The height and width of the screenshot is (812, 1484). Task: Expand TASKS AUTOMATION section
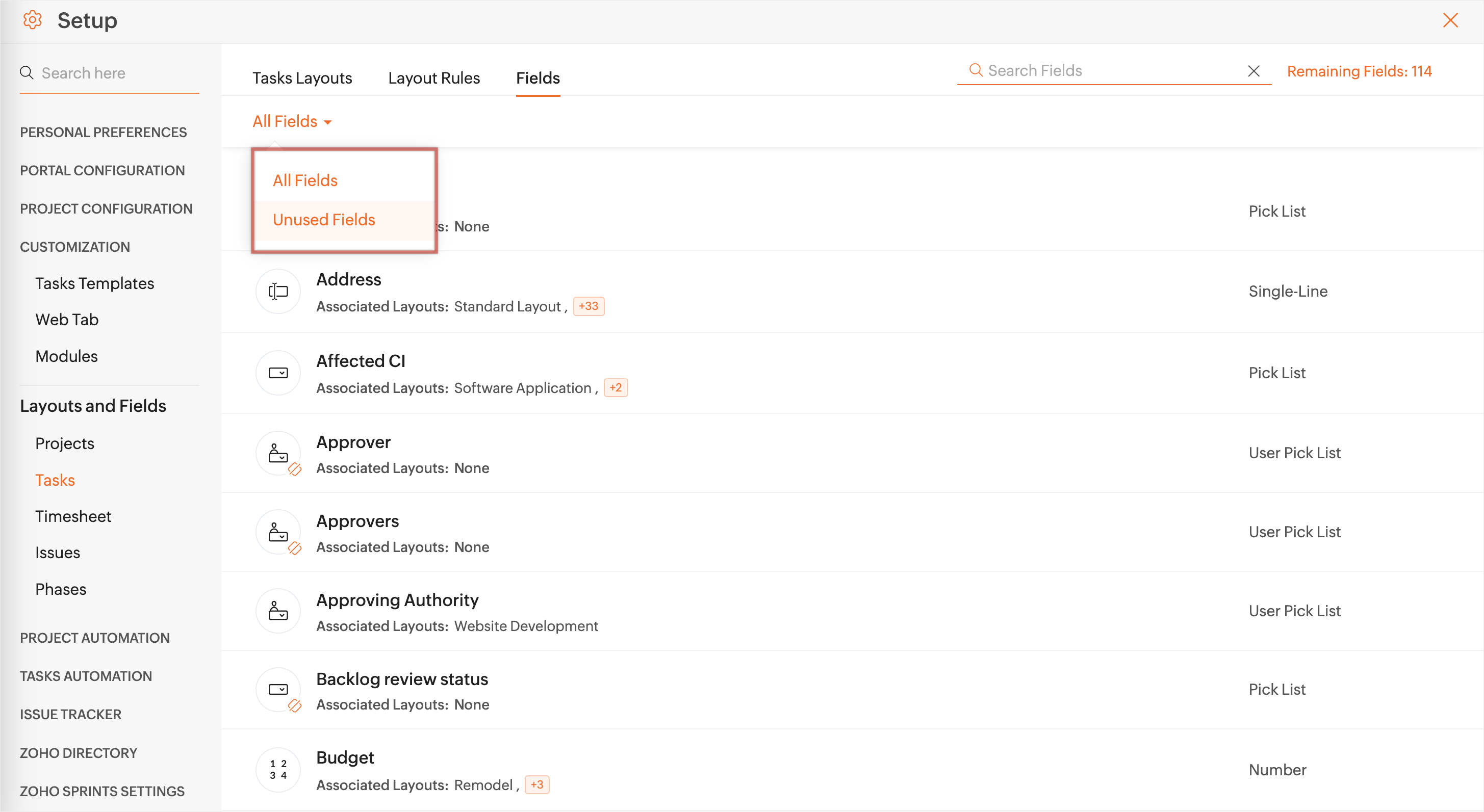click(x=86, y=676)
